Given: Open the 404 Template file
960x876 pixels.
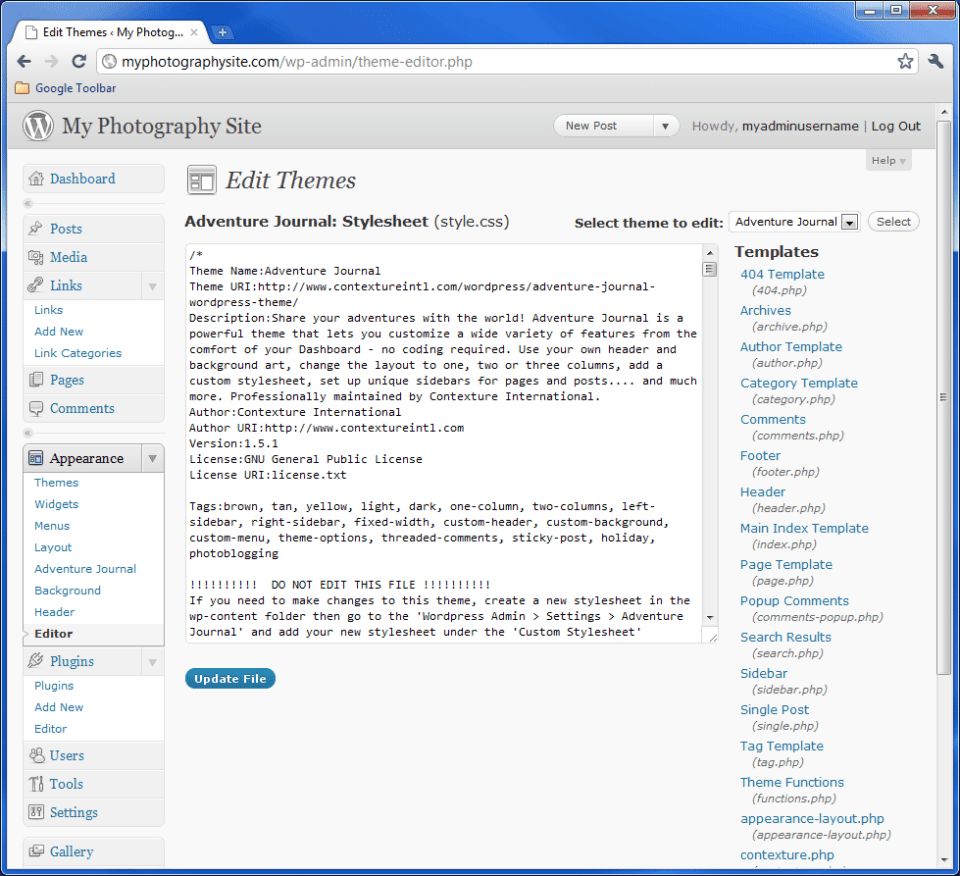Looking at the screenshot, I should pos(782,274).
